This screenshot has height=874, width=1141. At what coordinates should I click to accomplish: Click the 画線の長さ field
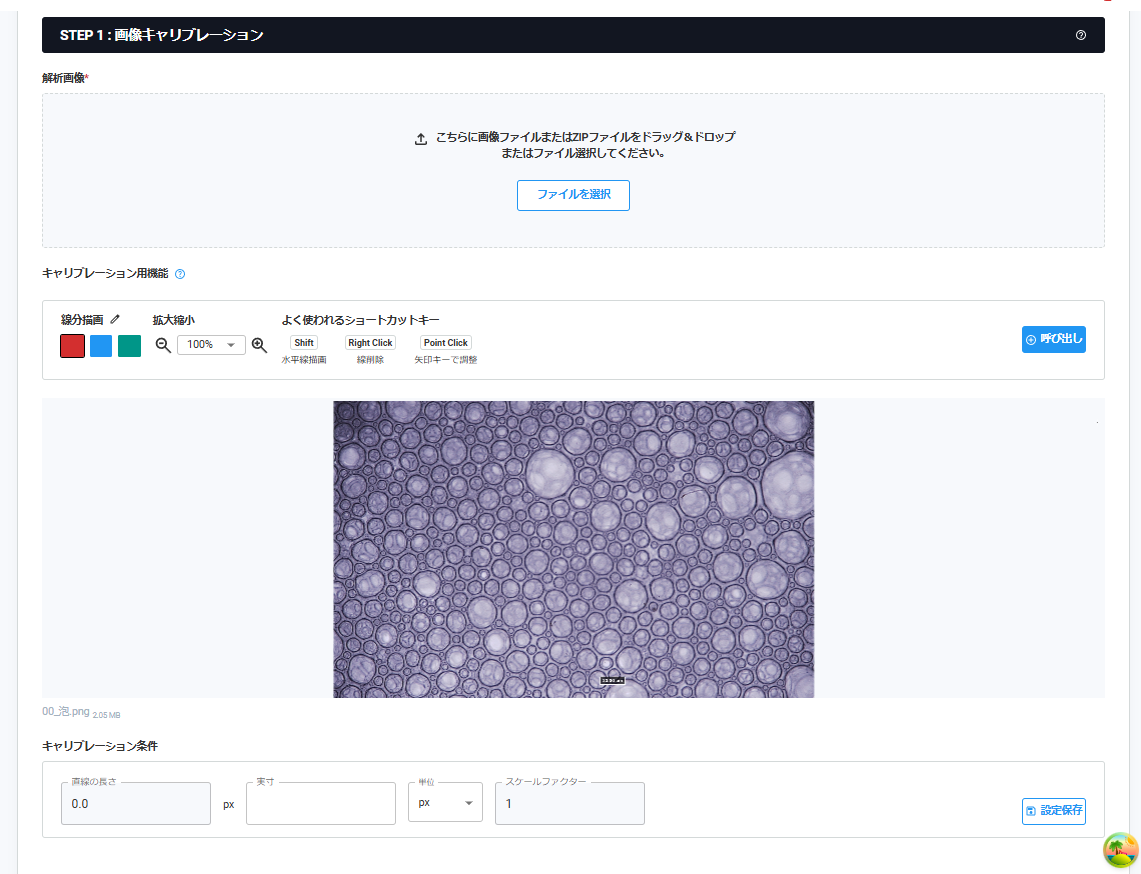tap(135, 804)
